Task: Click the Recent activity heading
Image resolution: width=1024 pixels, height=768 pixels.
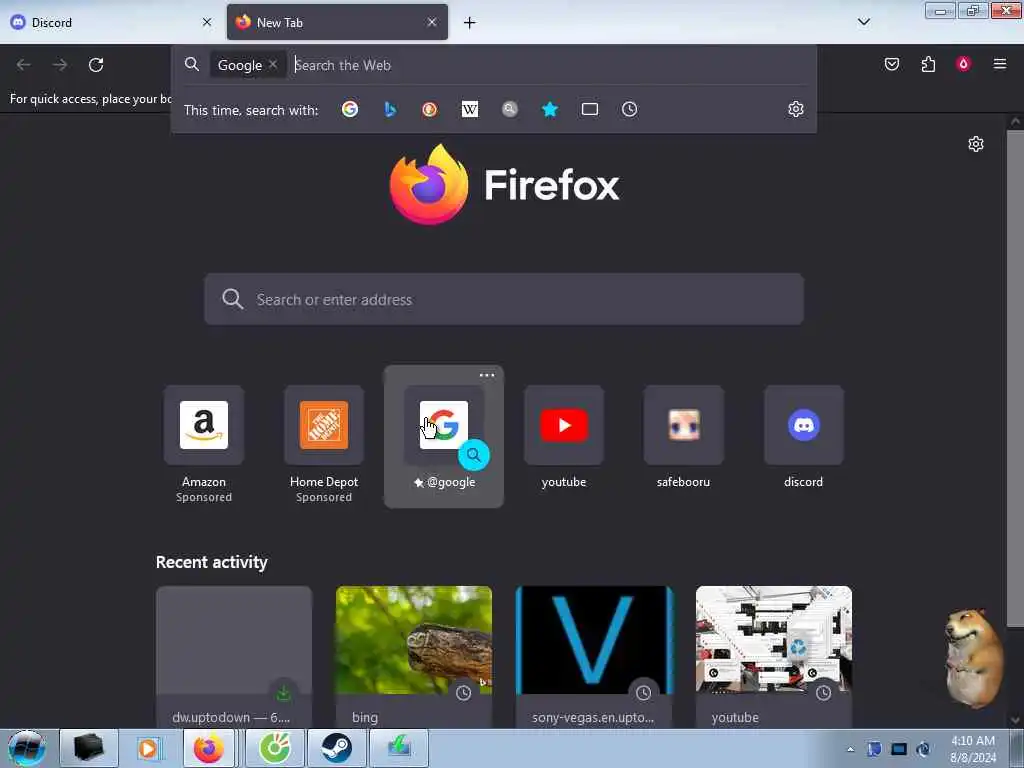Action: [212, 562]
